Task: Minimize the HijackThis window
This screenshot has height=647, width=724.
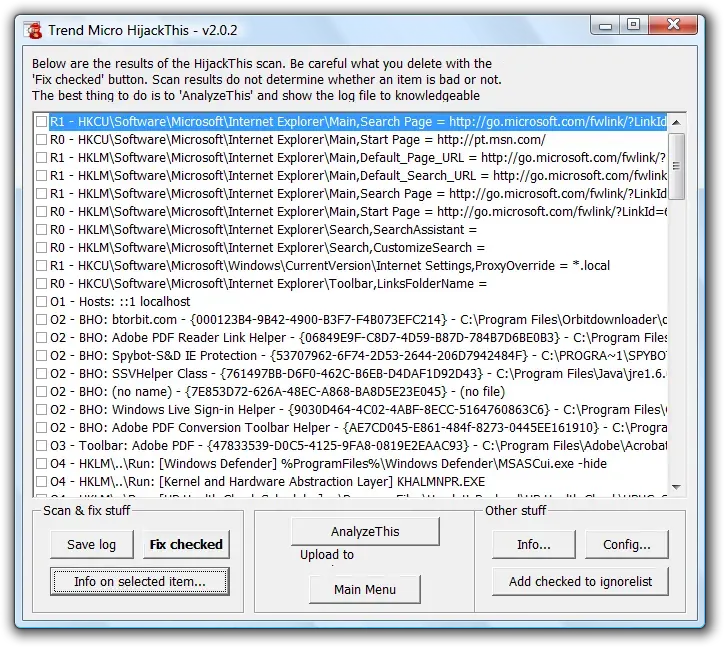Action: pyautogui.click(x=605, y=25)
